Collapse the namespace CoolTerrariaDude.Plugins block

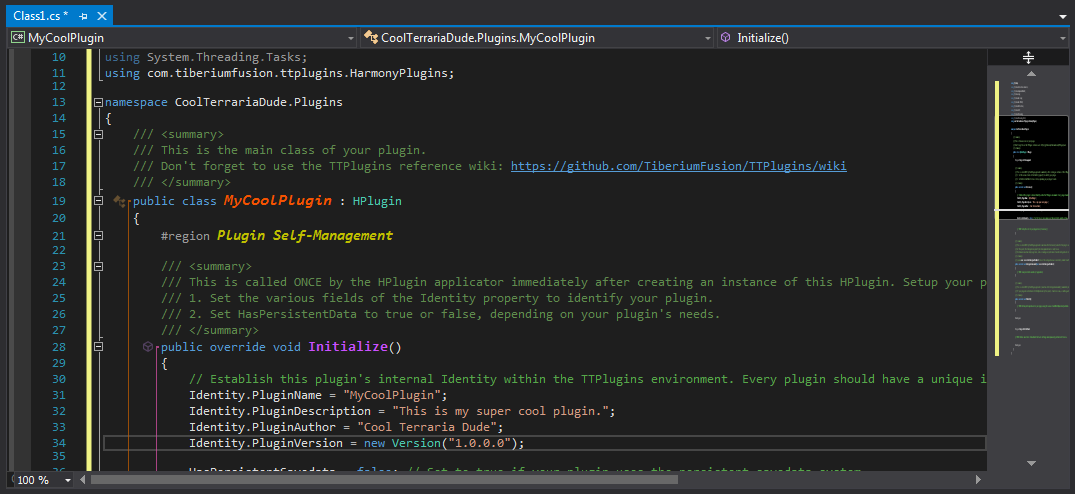tap(97, 102)
